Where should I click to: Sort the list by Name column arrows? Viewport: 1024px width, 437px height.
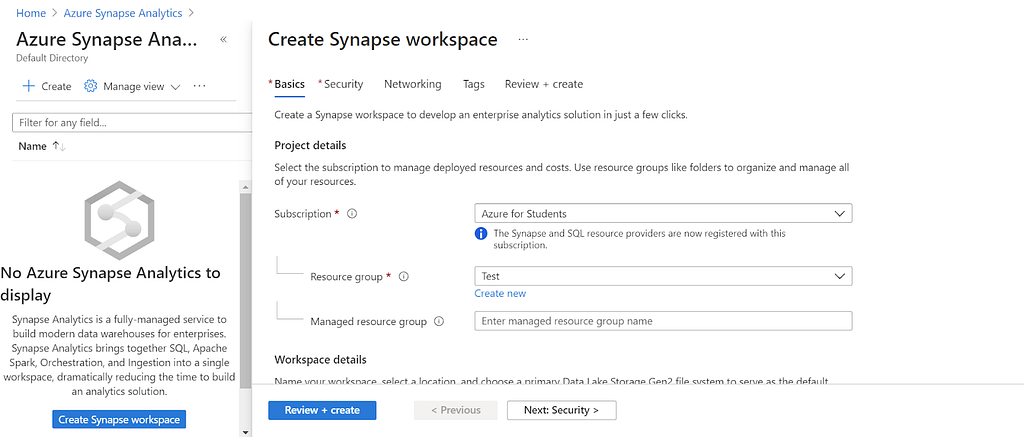click(x=59, y=146)
